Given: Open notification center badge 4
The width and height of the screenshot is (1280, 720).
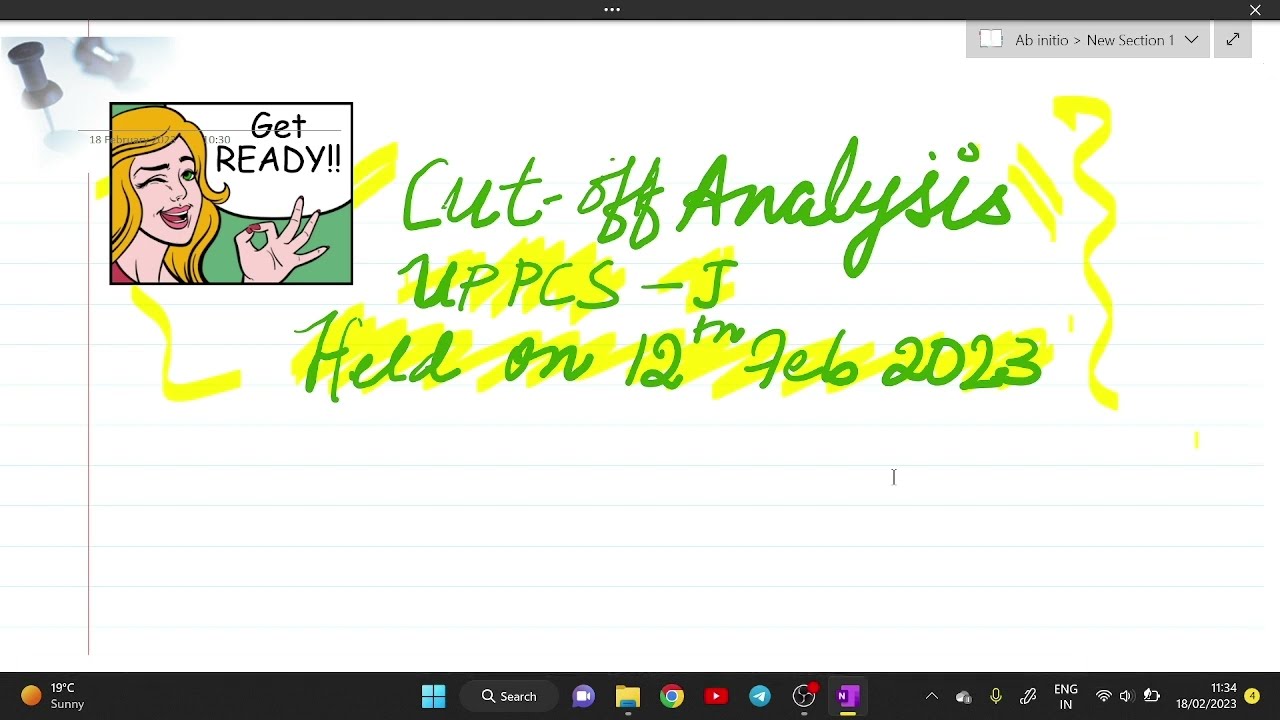Looking at the screenshot, I should coord(1252,696).
